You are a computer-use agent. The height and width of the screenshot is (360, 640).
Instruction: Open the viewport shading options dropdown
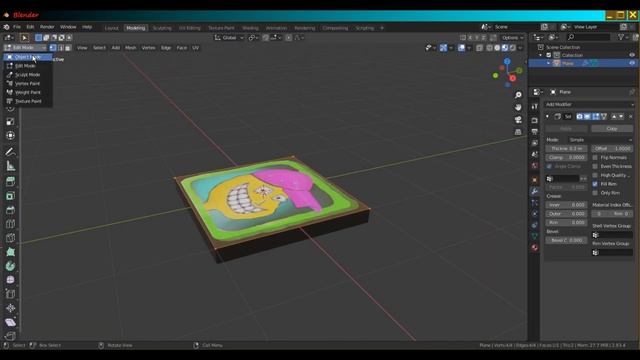(x=520, y=48)
